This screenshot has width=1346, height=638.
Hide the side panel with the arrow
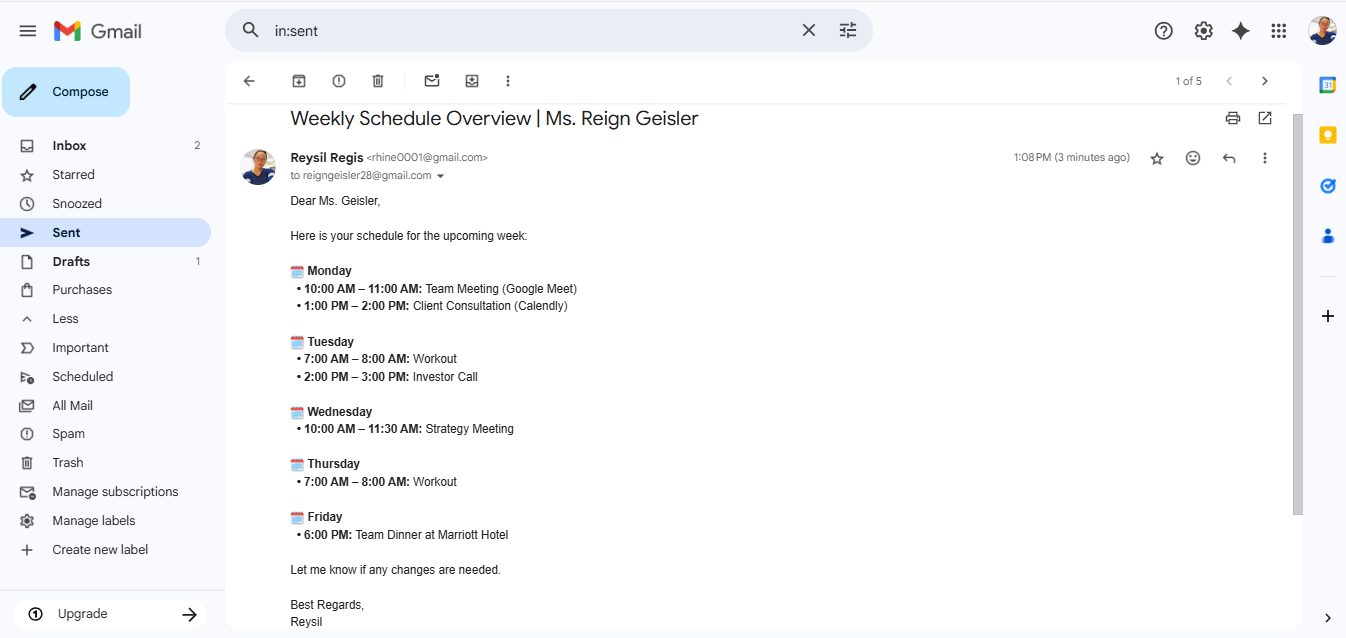pos(1328,617)
